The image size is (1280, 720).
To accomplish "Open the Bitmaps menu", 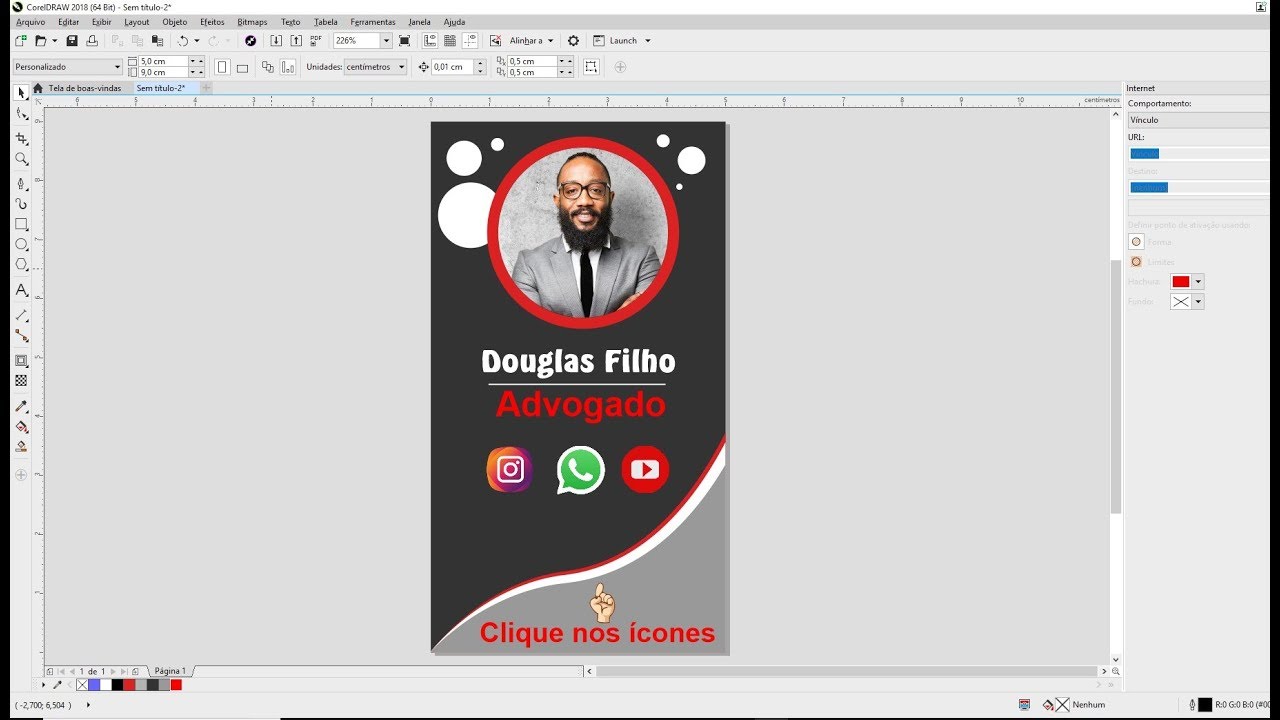I will pos(252,22).
